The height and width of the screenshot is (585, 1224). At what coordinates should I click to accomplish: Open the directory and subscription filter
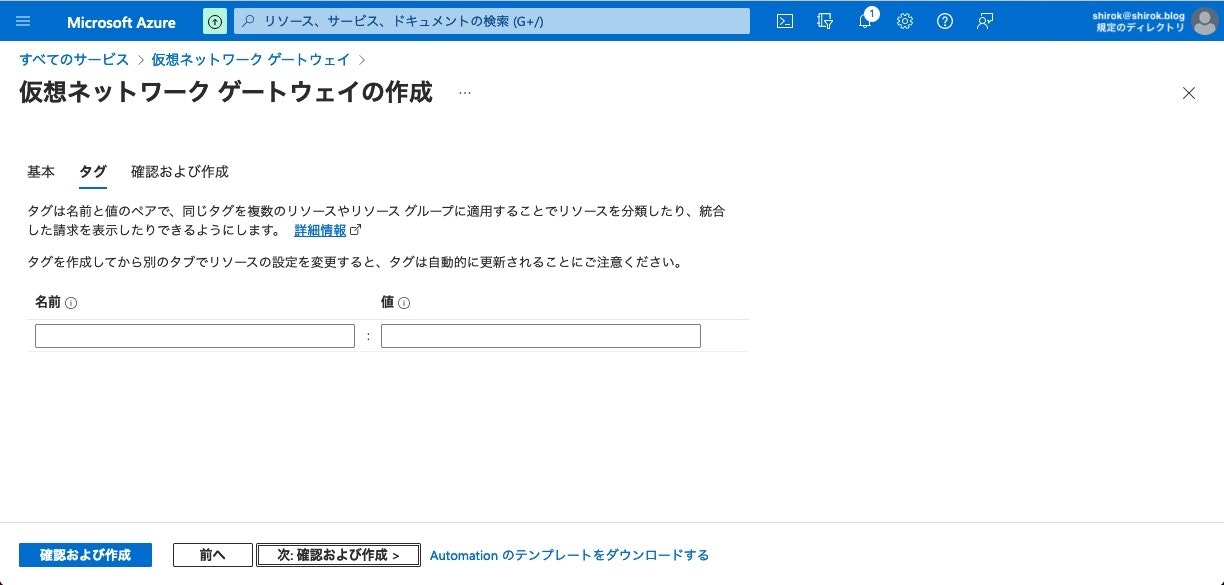pos(824,21)
